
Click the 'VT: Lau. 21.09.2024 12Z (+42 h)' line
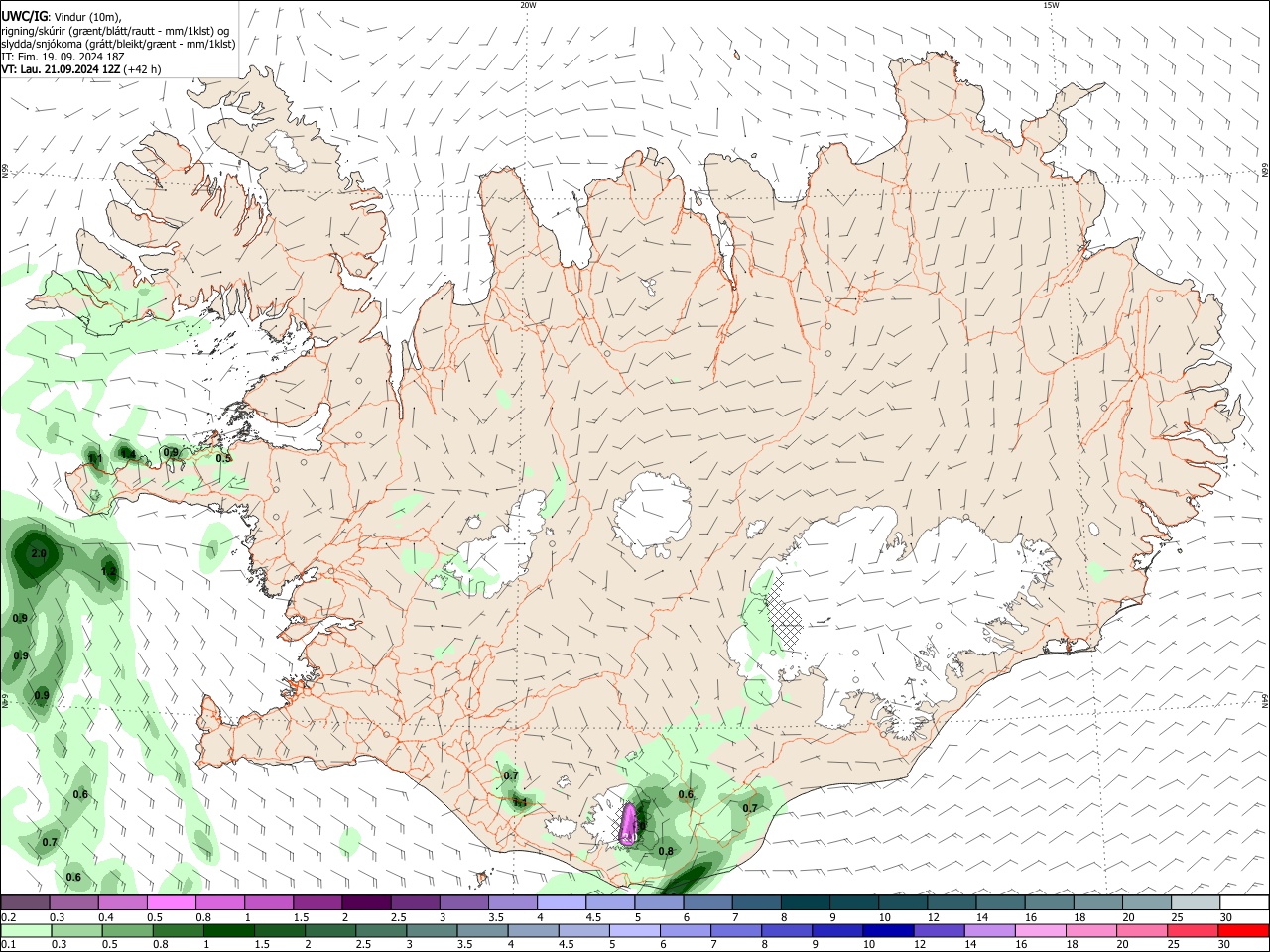(x=80, y=69)
